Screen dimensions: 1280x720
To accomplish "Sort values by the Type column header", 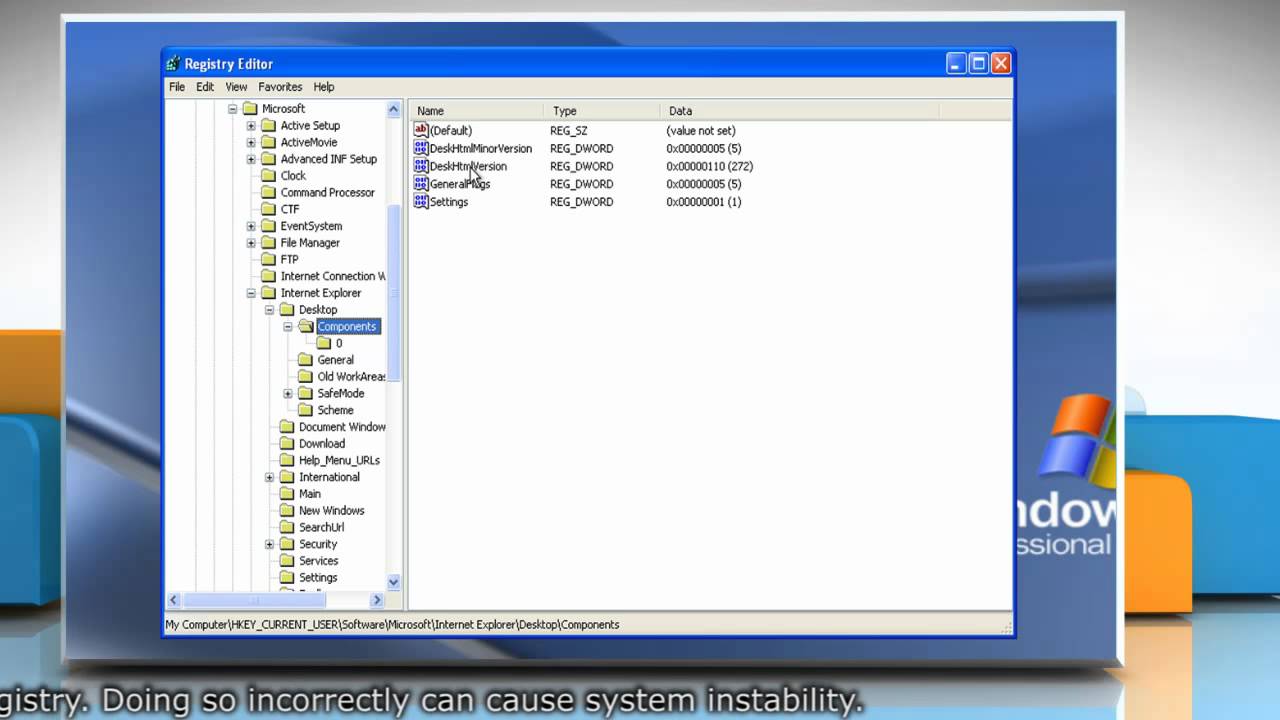I will [601, 111].
